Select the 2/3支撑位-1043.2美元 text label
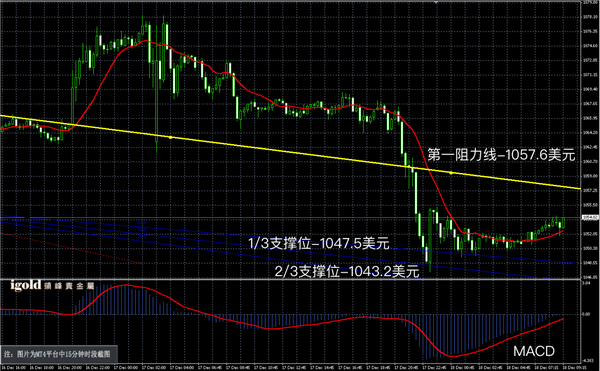This screenshot has height=371, width=600. click(x=347, y=272)
